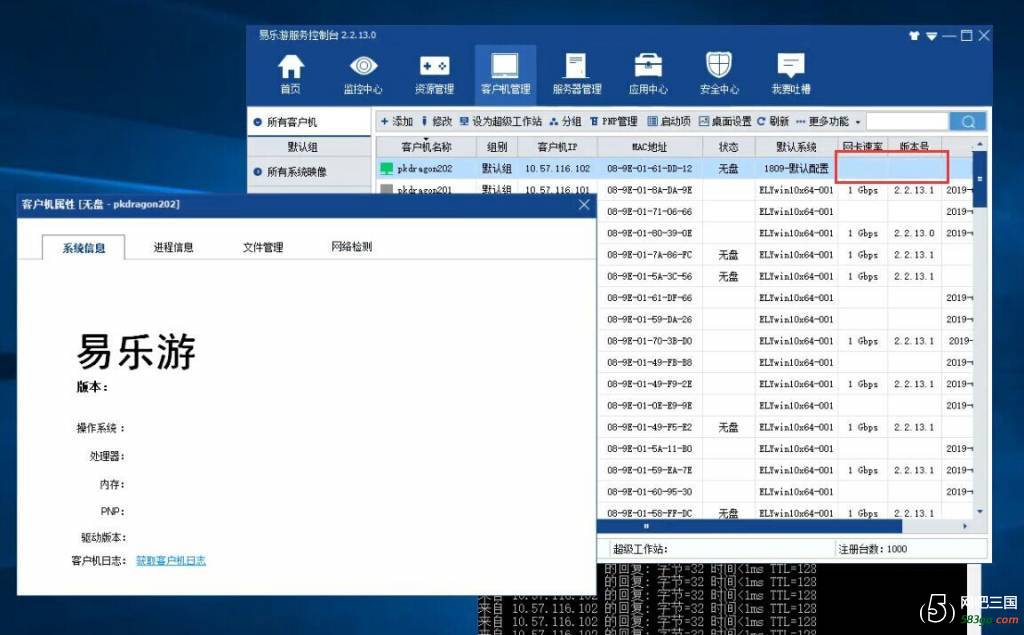Click 设为超级工作站 in the toolbar
Image resolution: width=1024 pixels, height=635 pixels.
[501, 122]
